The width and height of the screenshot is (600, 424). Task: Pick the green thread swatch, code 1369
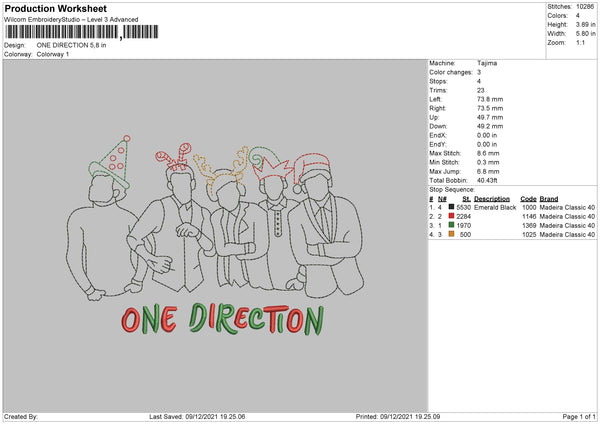pos(452,225)
